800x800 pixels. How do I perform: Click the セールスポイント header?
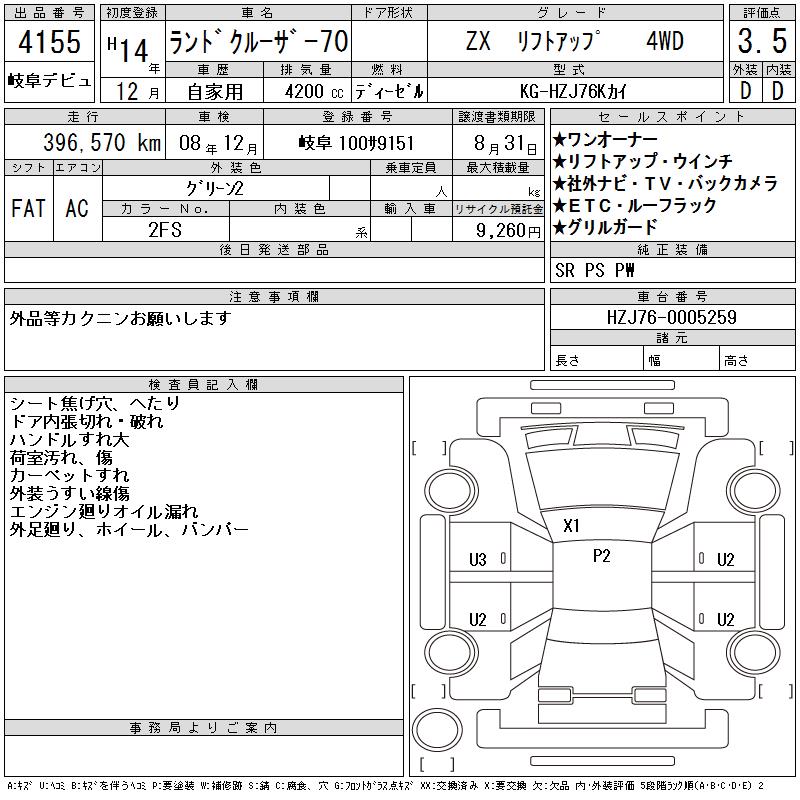click(x=672, y=117)
